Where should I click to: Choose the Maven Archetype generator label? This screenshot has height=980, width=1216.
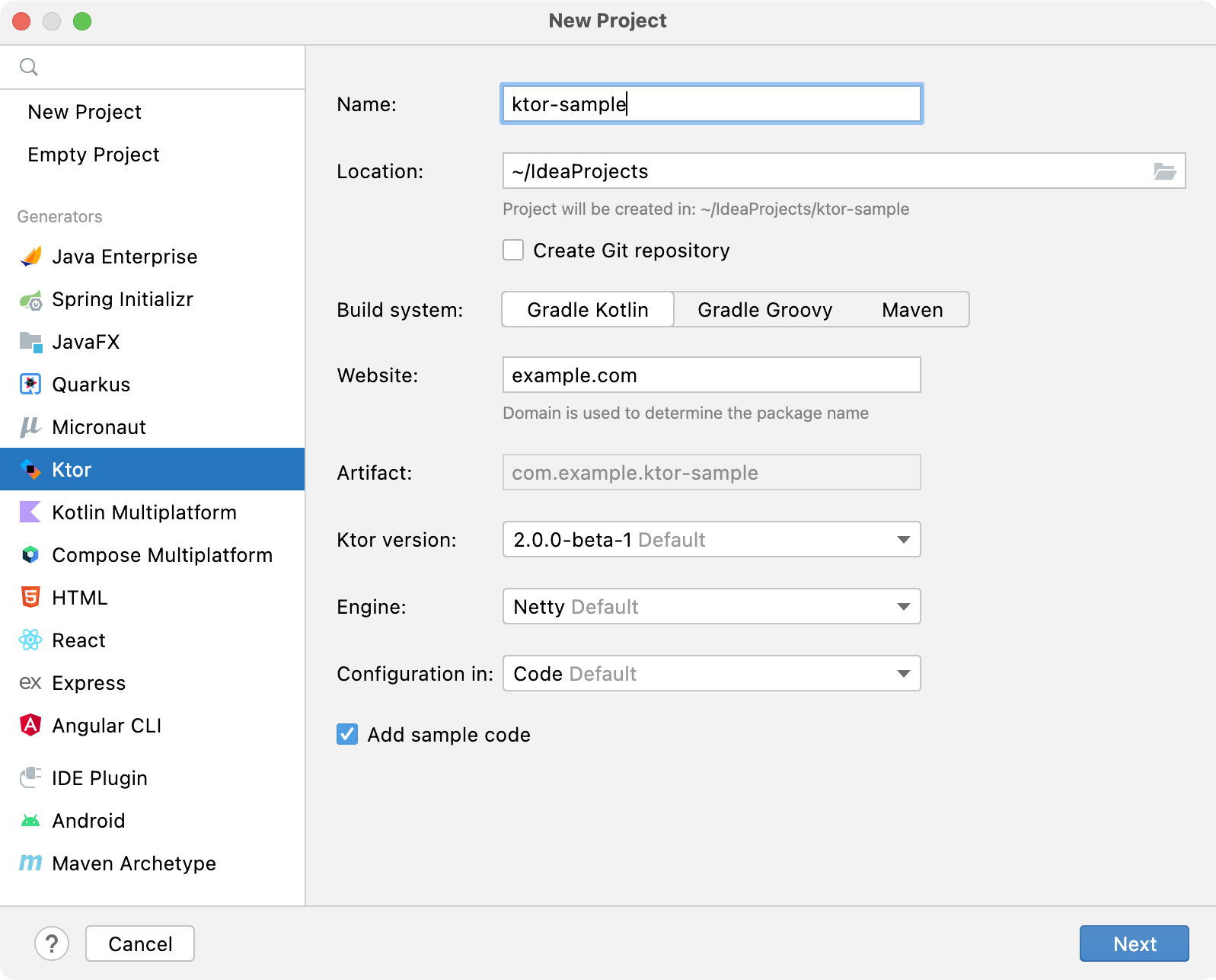click(134, 863)
